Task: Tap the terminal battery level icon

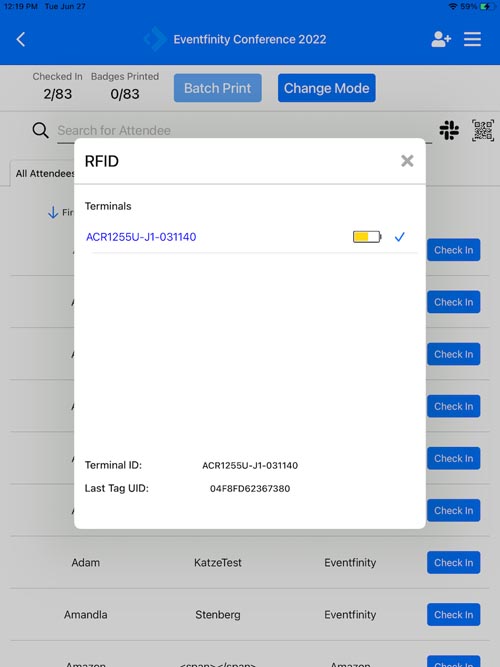Action: pos(367,237)
